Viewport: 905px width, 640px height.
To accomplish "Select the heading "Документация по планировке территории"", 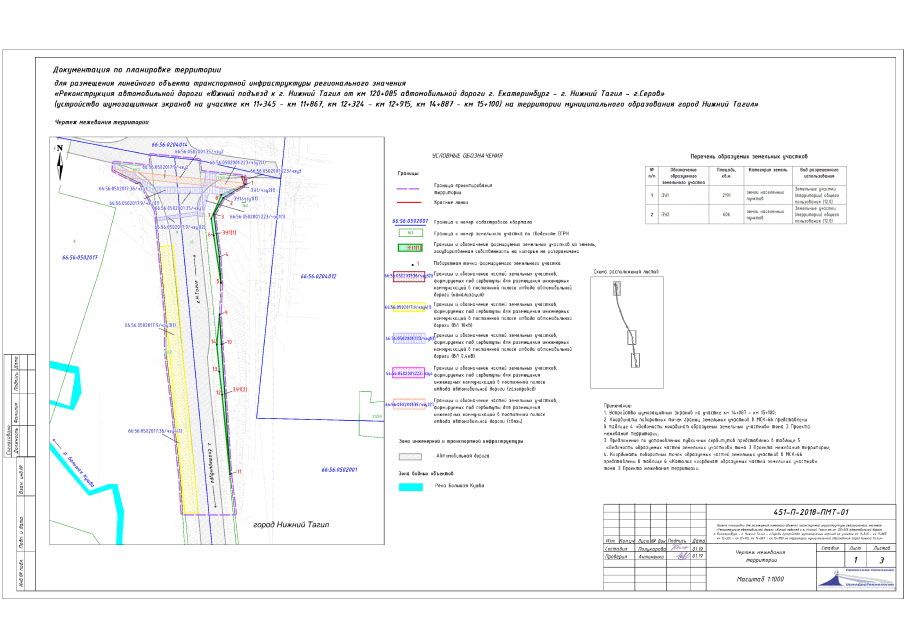I will (137, 70).
